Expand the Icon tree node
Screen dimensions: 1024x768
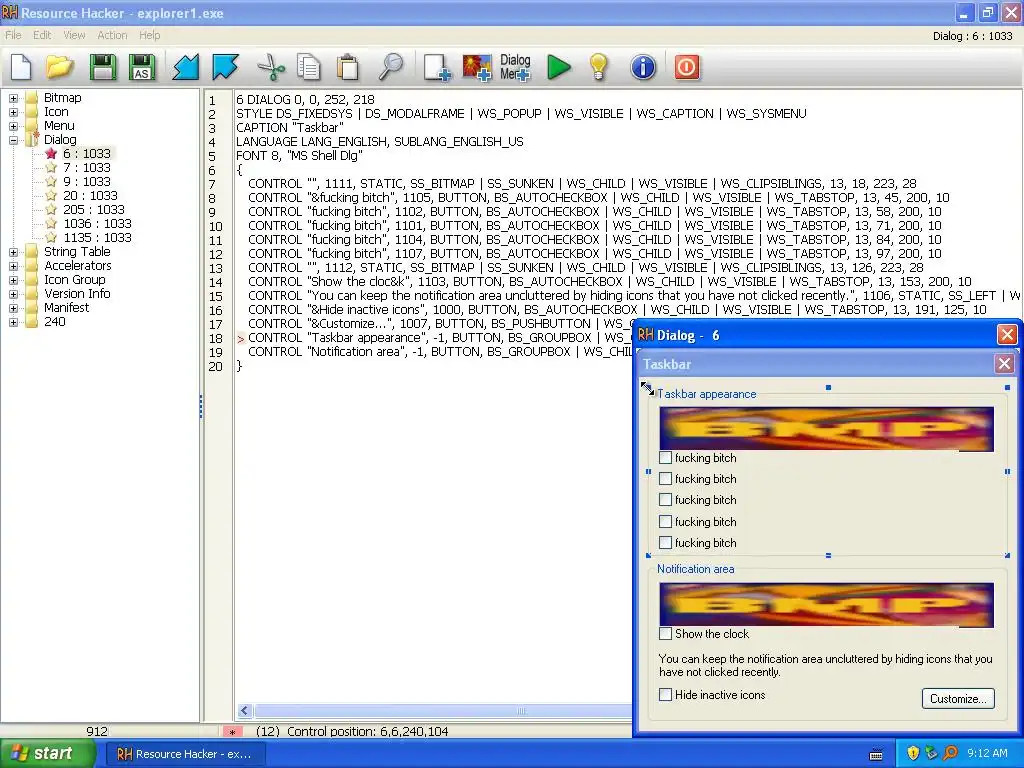tap(13, 112)
